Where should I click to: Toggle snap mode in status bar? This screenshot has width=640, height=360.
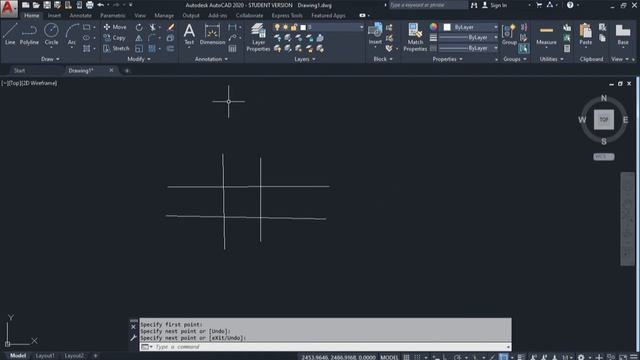pos(417,357)
